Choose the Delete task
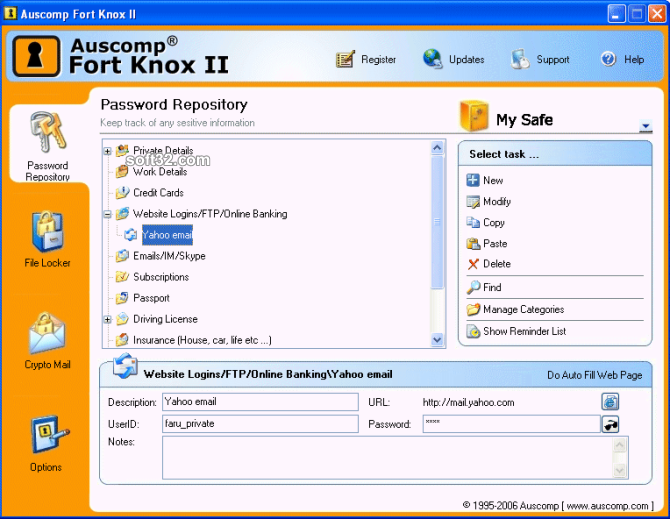This screenshot has width=670, height=519. (497, 264)
